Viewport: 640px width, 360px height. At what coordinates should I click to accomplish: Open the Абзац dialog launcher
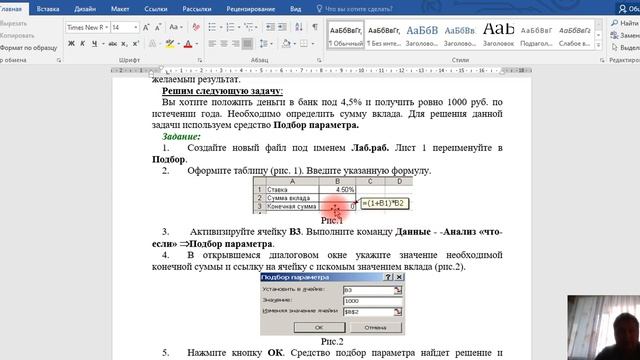tap(319, 60)
